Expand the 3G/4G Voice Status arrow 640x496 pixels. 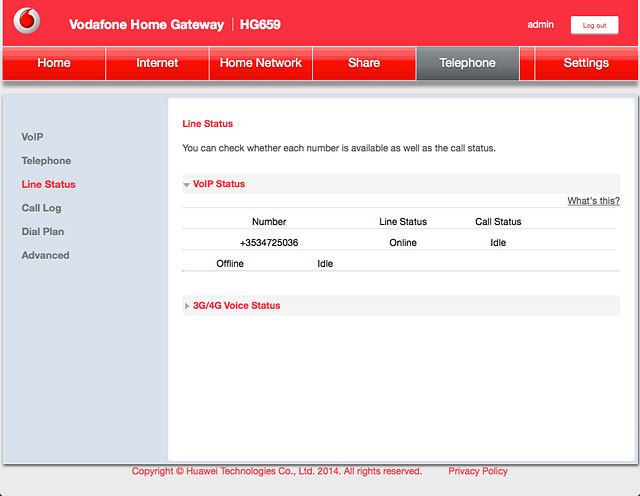187,306
